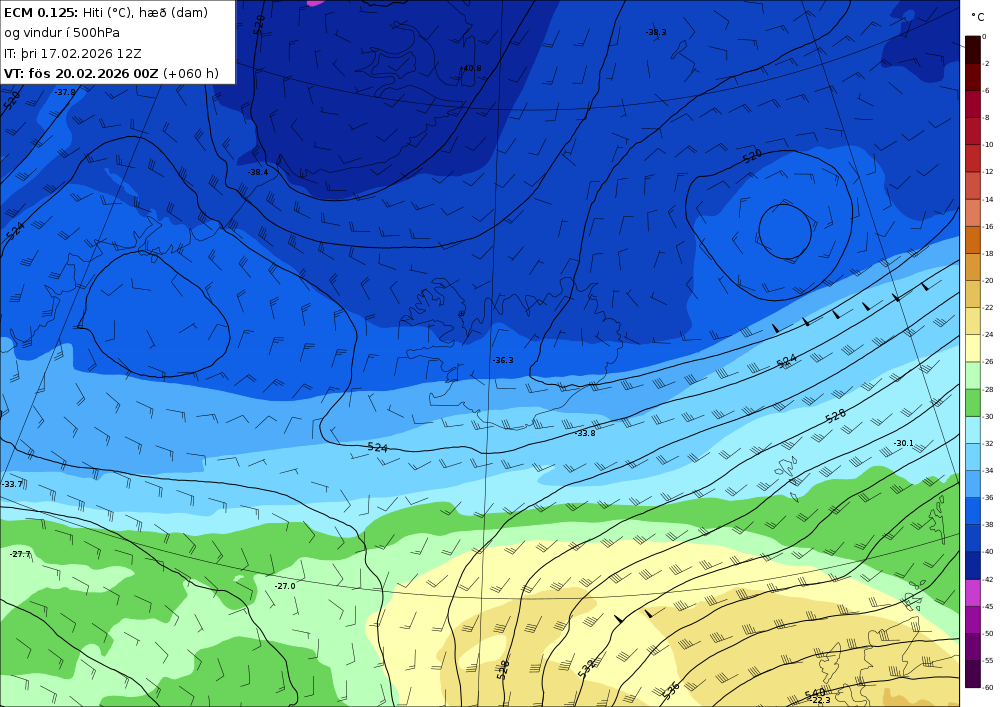The width and height of the screenshot is (1000, 707).
Task: Click the 540 height contour label
Action: pyautogui.click(x=815, y=693)
